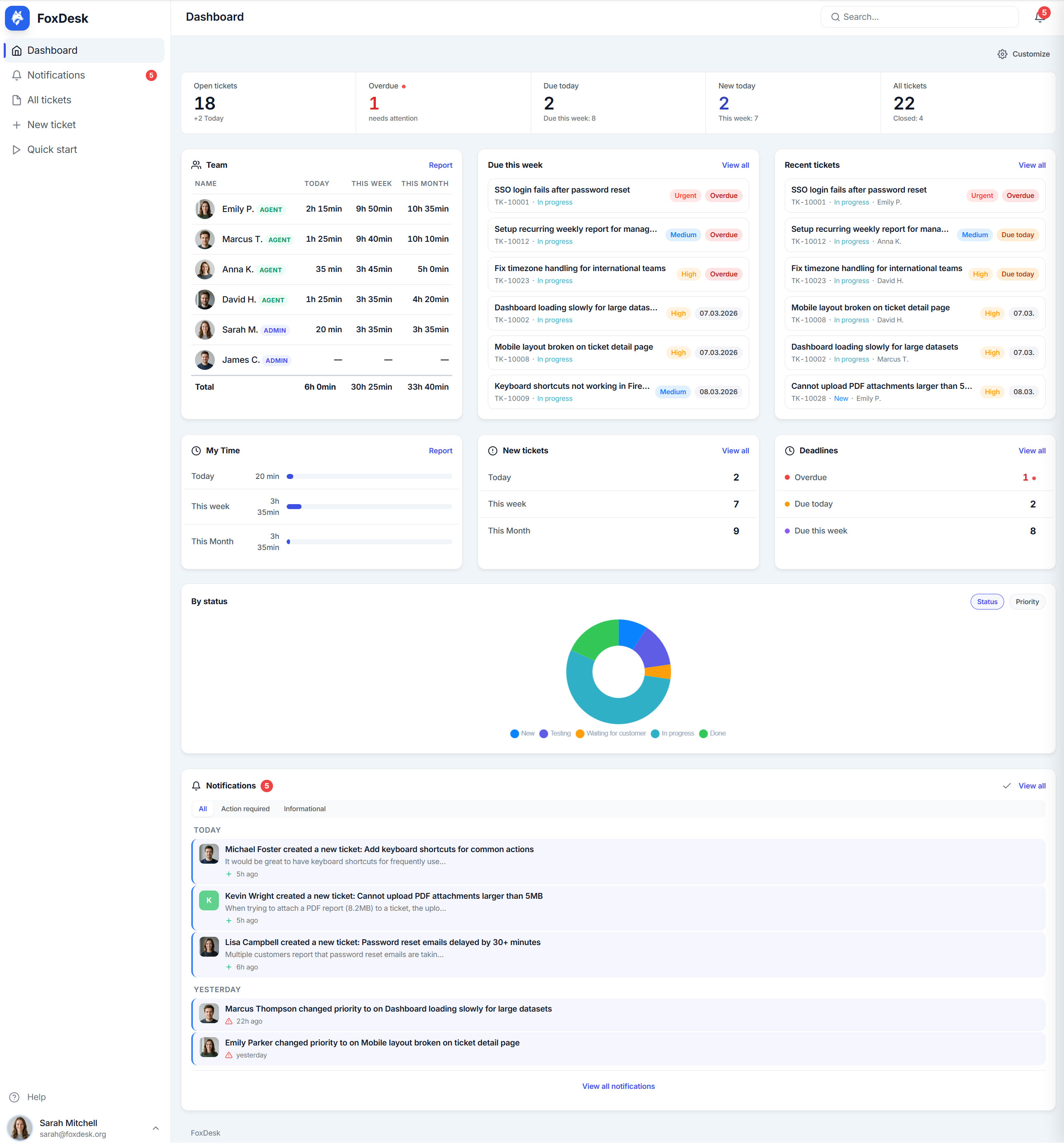
Task: Click the notification bell showing 5 alerts
Action: click(x=1039, y=17)
